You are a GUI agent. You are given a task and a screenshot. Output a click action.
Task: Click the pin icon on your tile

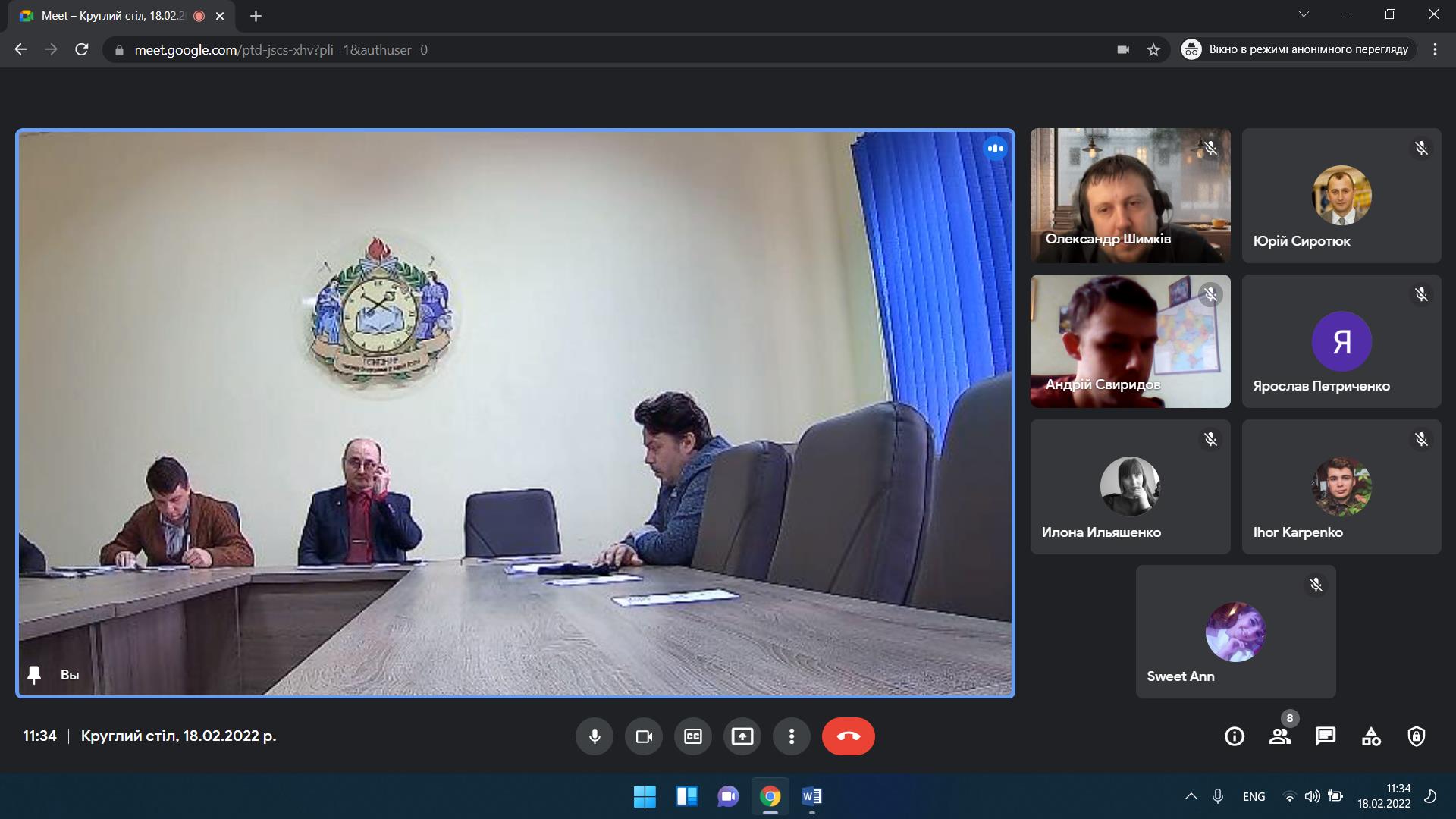[34, 675]
